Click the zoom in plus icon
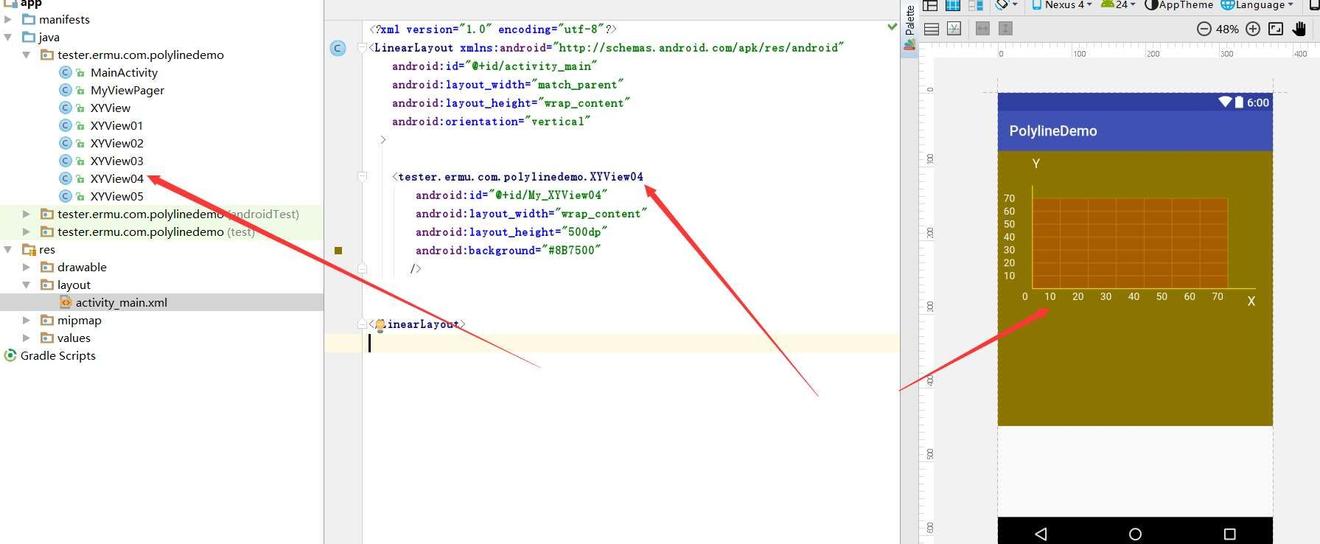Viewport: 1320px width, 544px height. [x=1252, y=29]
